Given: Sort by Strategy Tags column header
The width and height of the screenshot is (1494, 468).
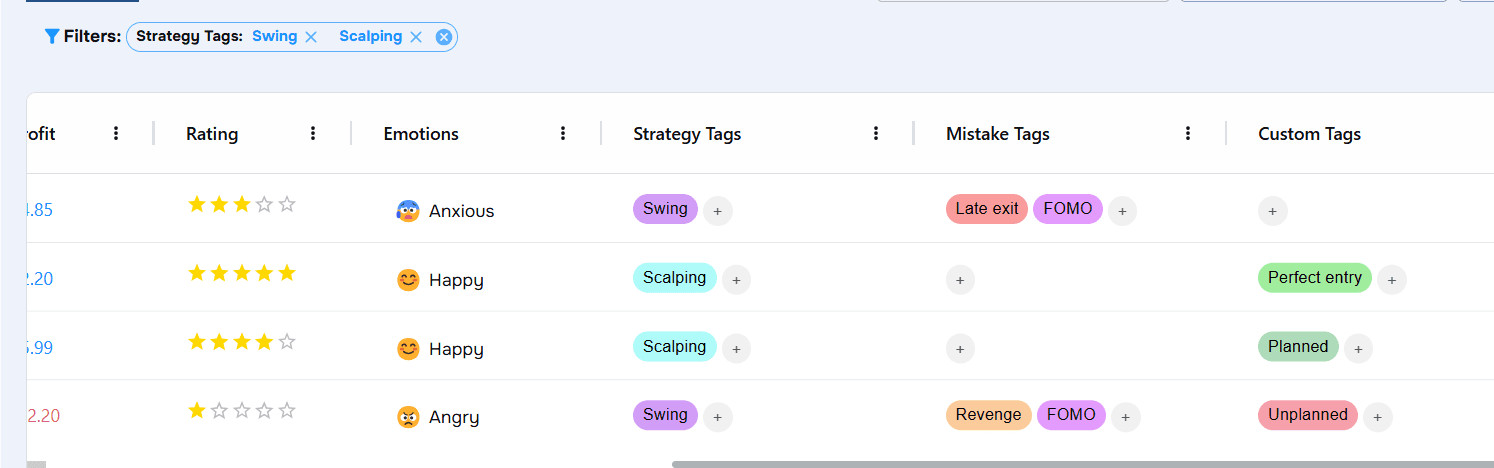Looking at the screenshot, I should click(687, 134).
